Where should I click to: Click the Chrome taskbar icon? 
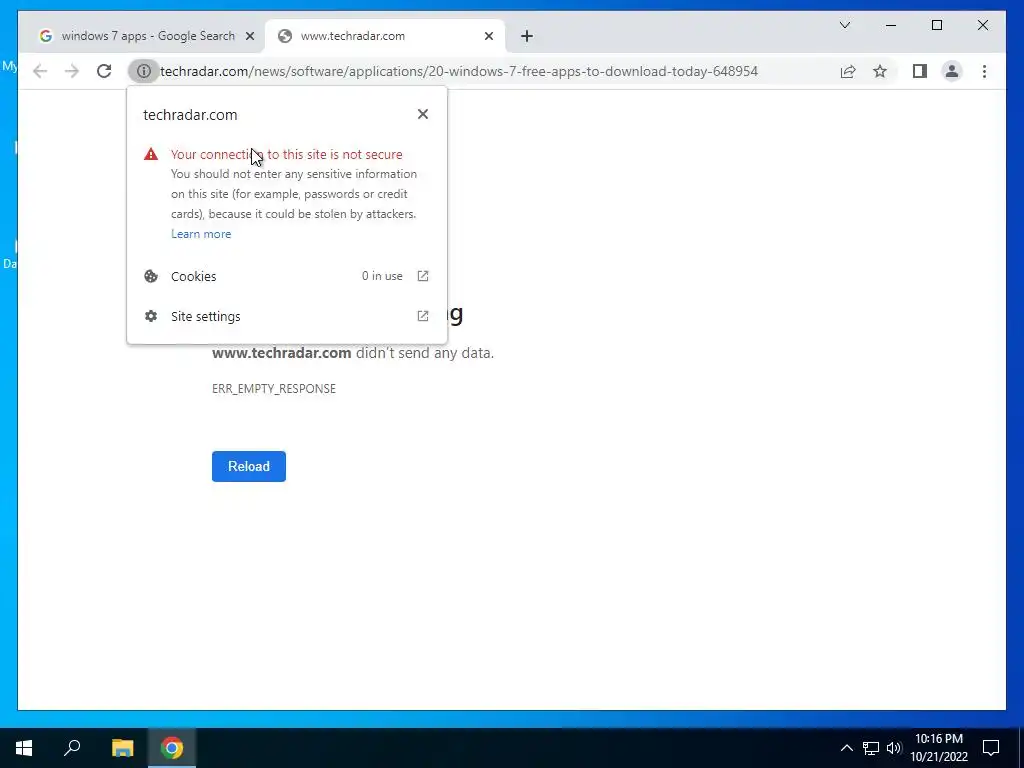(172, 748)
